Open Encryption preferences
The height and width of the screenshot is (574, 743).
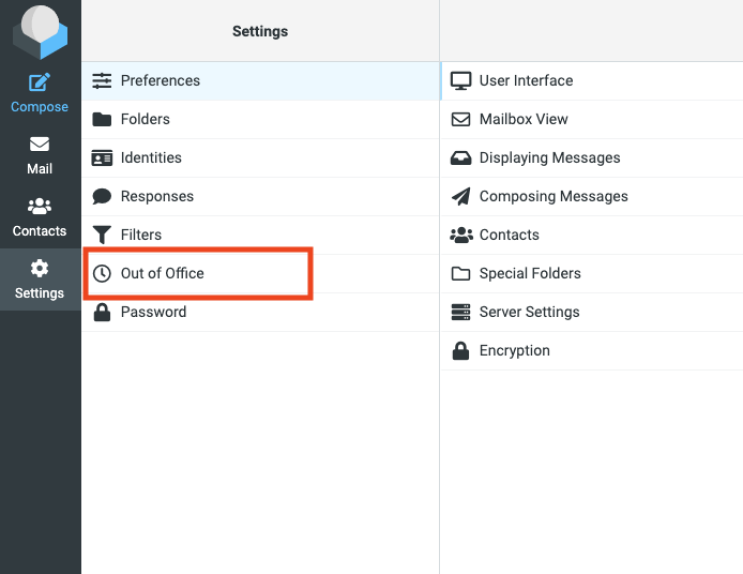point(514,351)
